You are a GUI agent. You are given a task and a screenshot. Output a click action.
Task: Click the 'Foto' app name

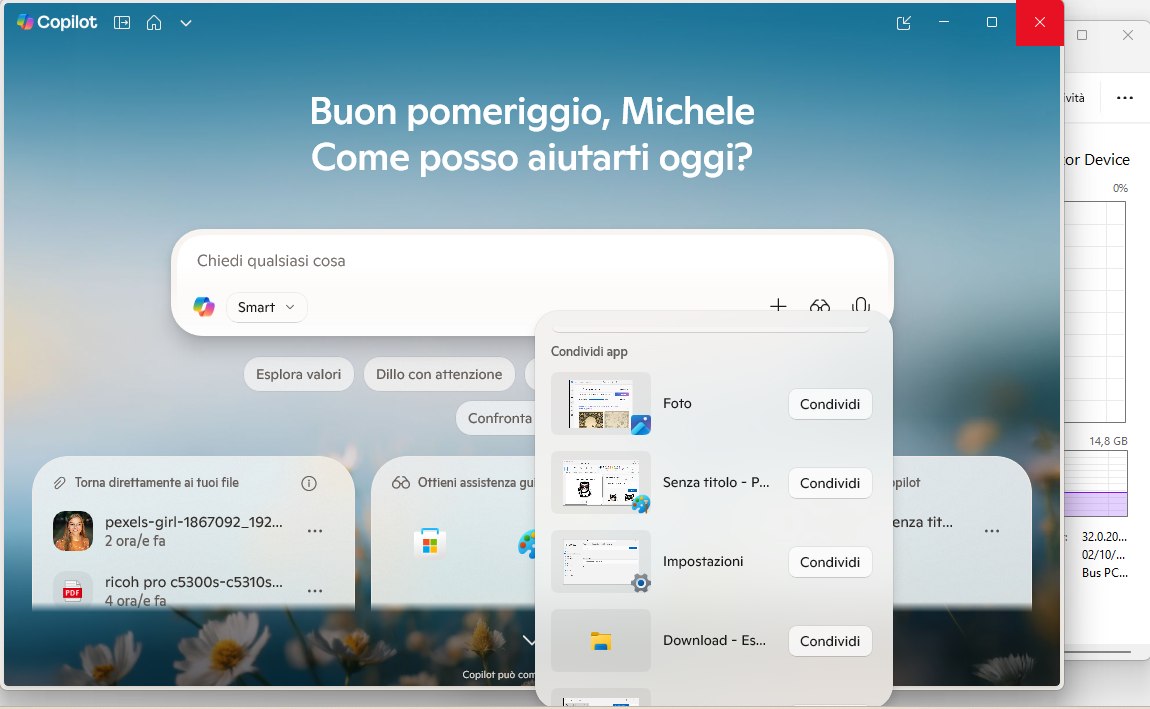click(x=677, y=403)
